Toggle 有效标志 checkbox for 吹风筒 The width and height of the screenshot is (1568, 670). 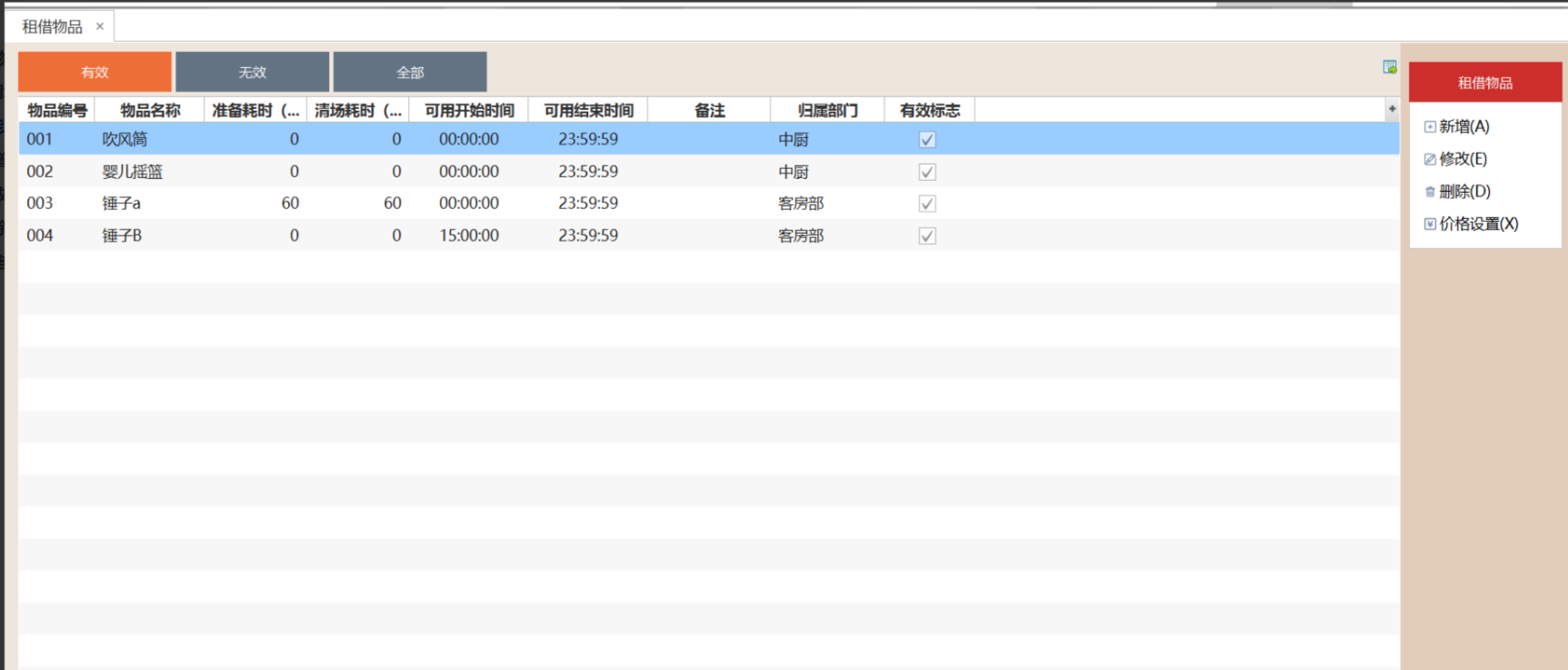point(927,139)
